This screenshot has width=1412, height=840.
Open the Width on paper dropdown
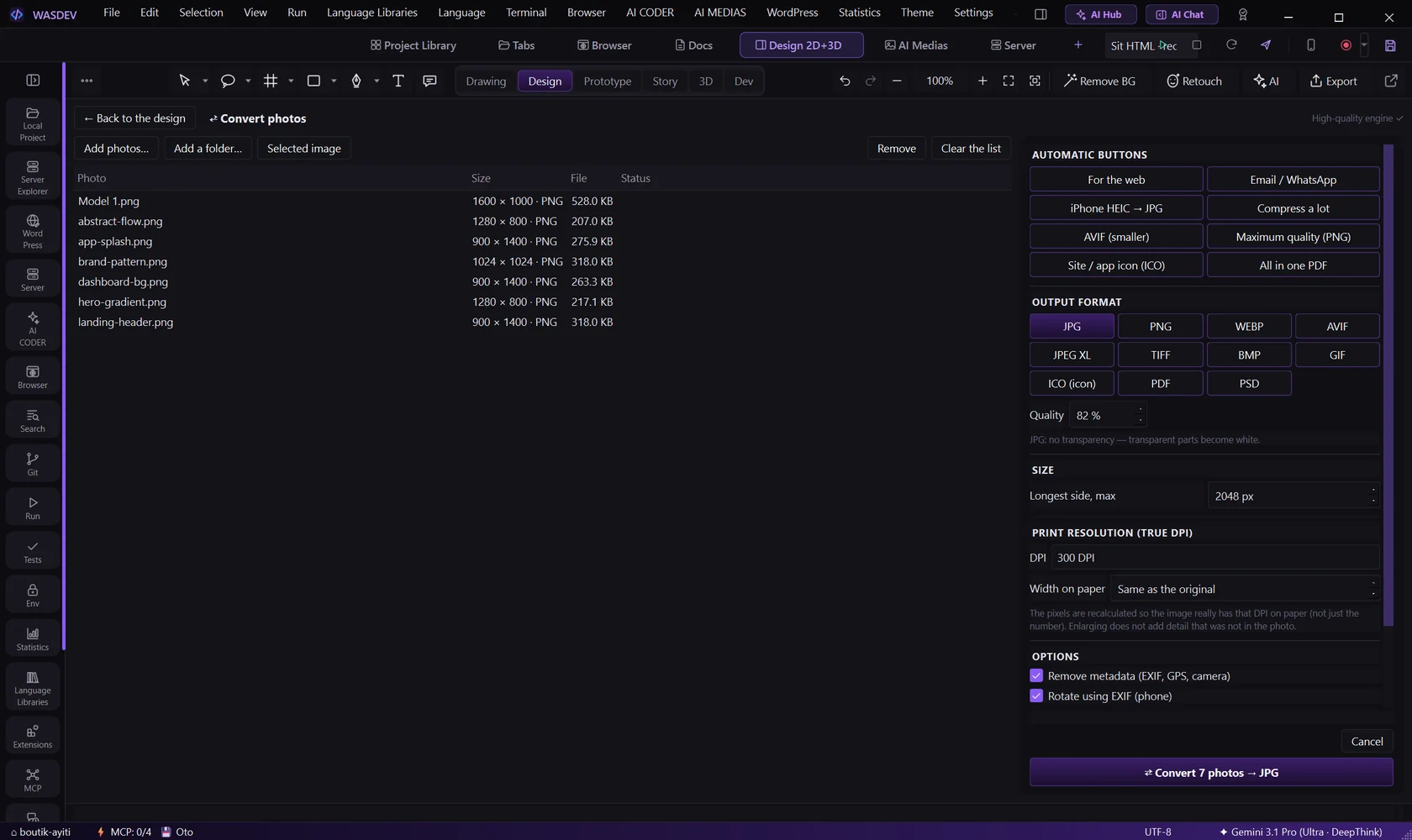coord(1245,589)
